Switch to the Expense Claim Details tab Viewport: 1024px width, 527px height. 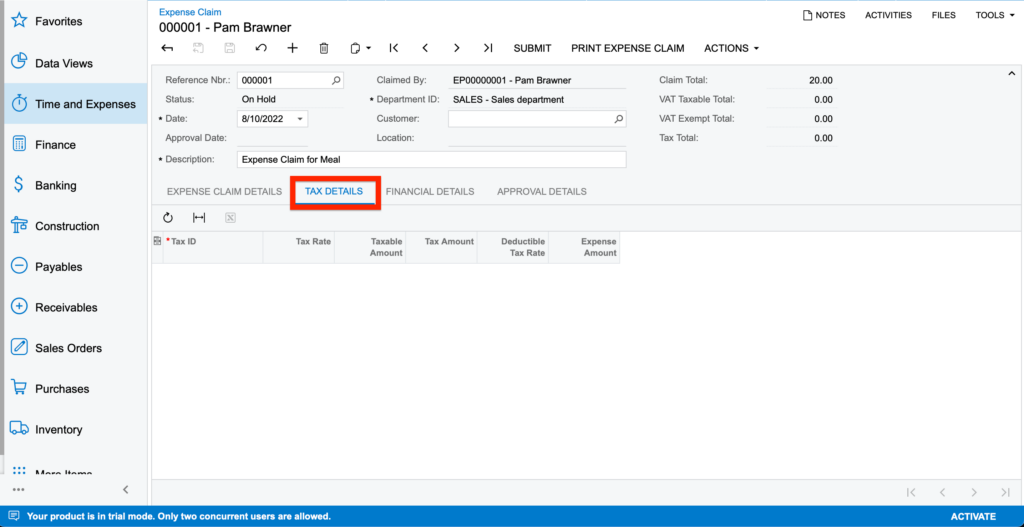click(224, 191)
